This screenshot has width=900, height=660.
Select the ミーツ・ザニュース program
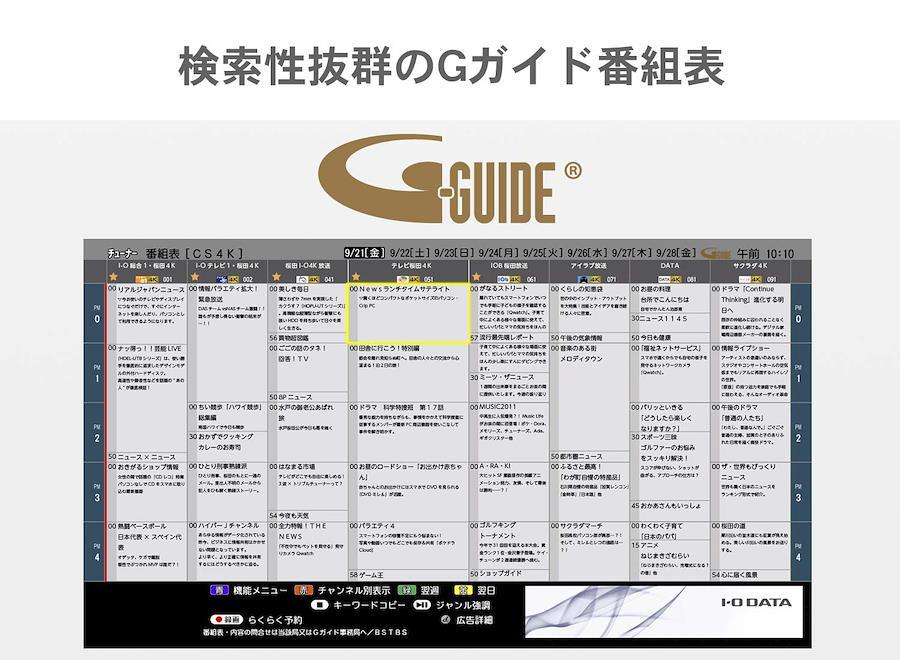tap(509, 387)
